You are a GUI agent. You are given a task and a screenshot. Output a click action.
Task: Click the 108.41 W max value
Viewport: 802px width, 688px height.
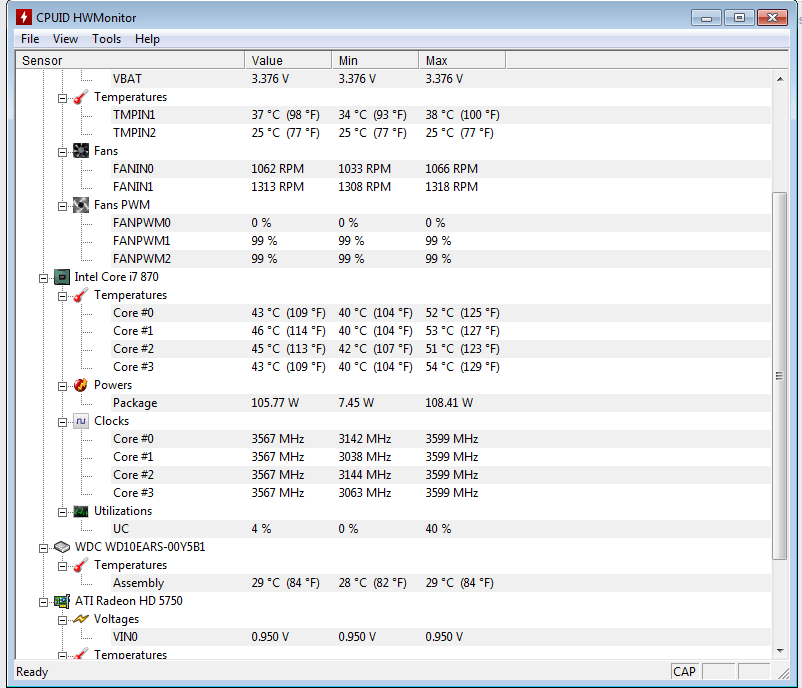449,403
